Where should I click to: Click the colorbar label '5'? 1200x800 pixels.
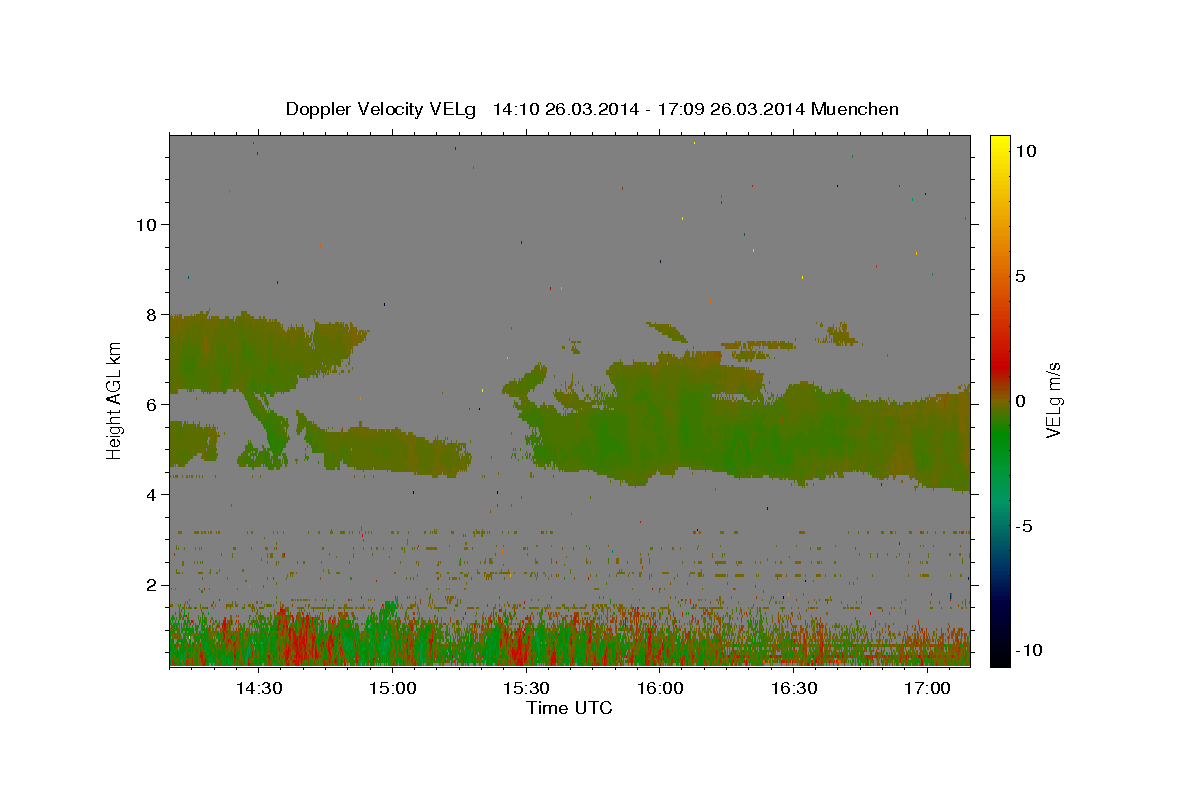point(1020,276)
